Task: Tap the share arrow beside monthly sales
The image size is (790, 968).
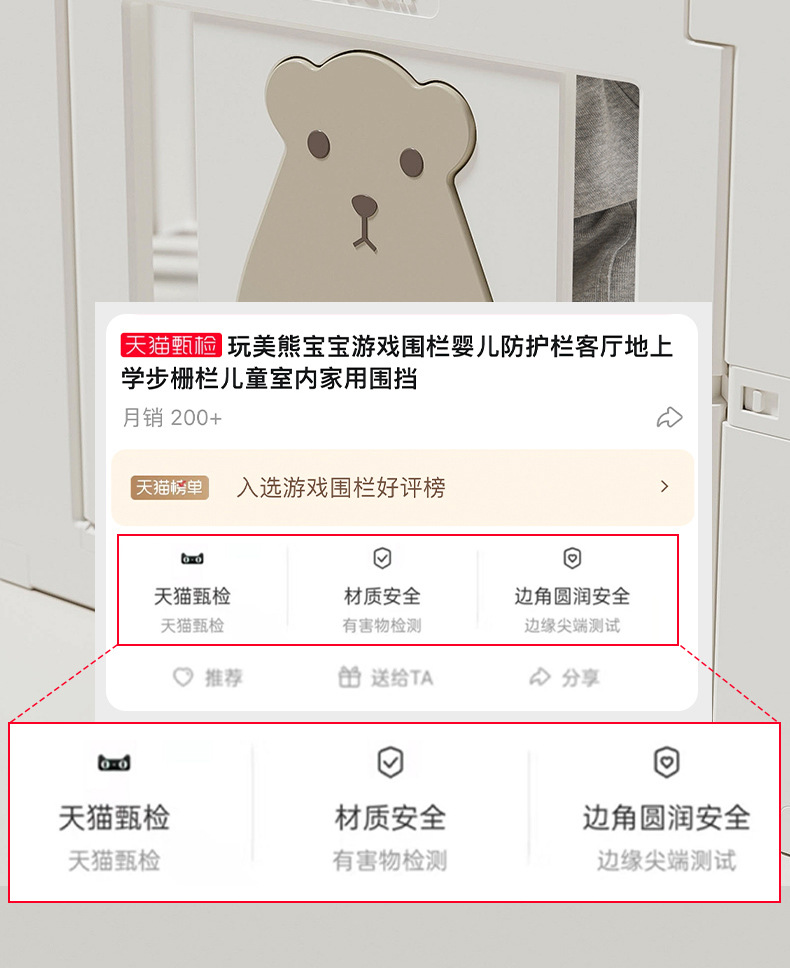Action: pos(670,418)
